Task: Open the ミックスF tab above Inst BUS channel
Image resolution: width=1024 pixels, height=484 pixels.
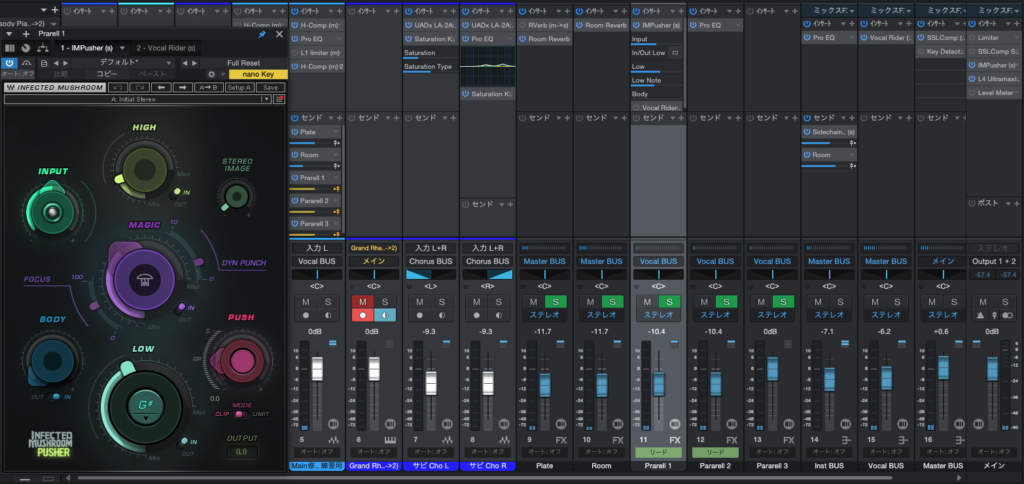Action: (x=829, y=11)
